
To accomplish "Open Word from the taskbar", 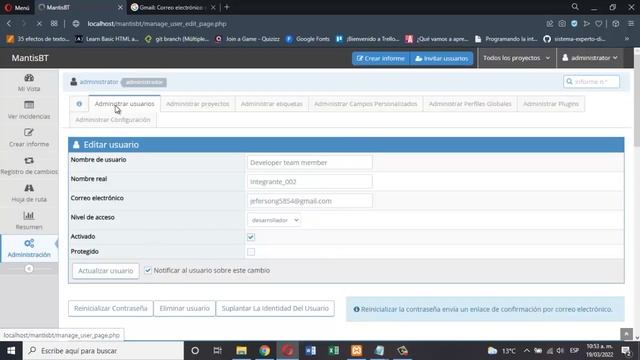I will click(311, 351).
